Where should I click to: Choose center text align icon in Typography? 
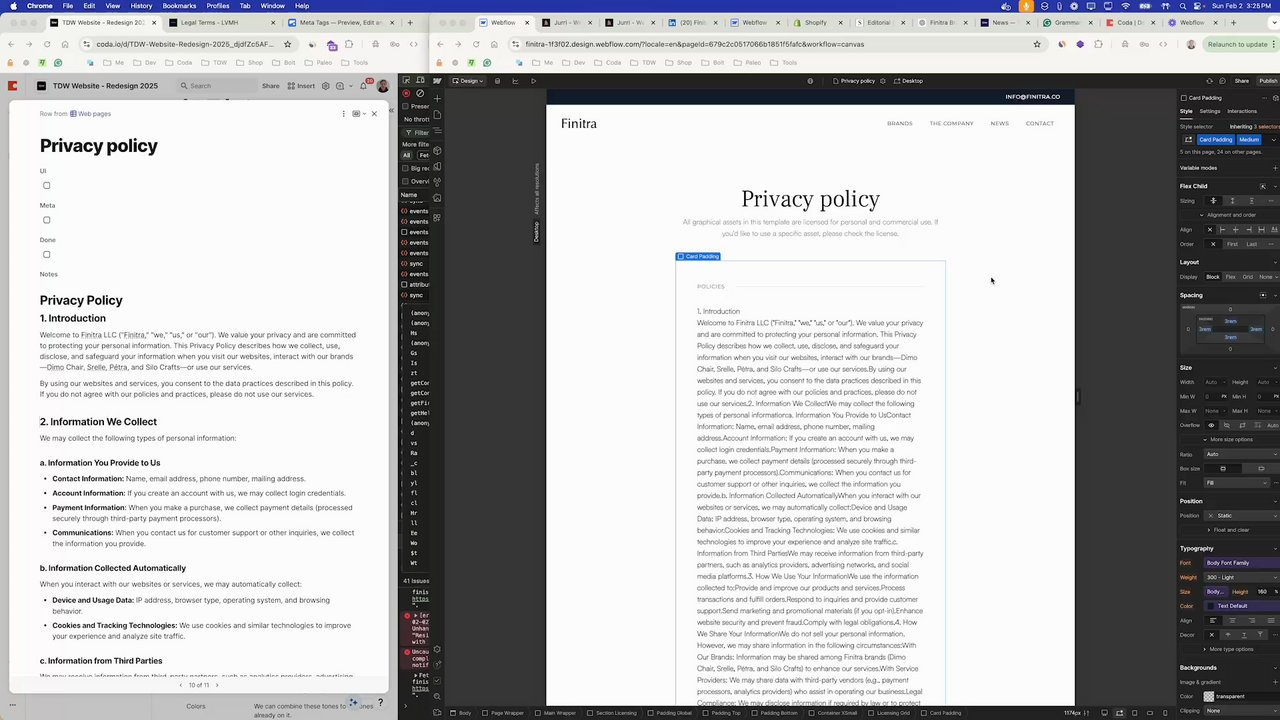[1233, 620]
